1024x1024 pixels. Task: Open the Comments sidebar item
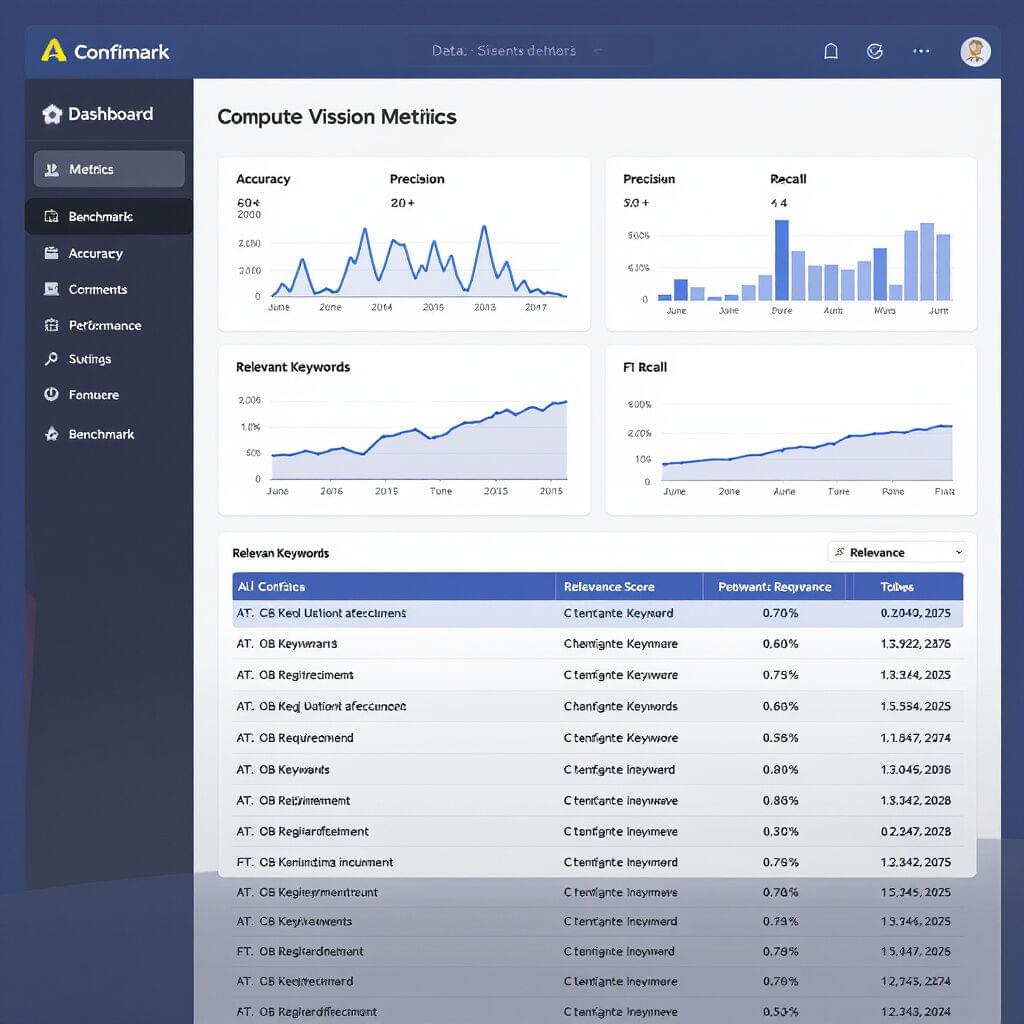[109, 289]
